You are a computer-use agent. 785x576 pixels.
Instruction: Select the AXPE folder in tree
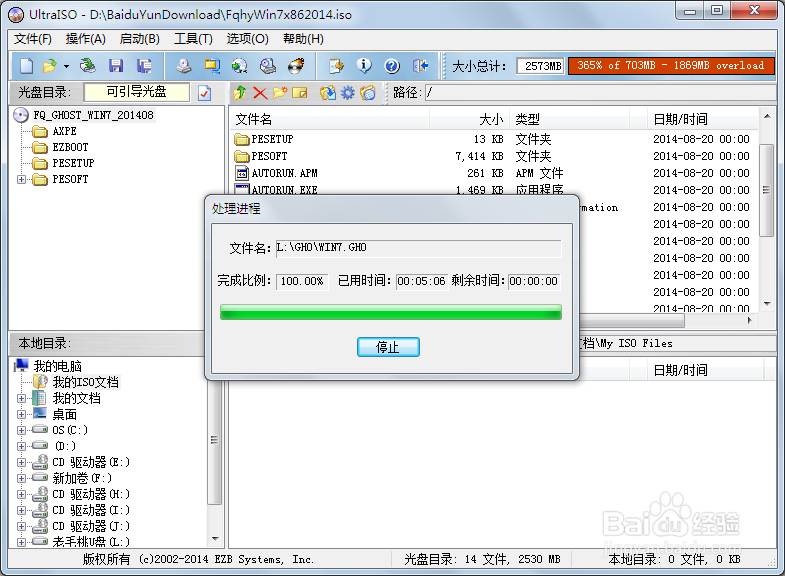point(65,131)
